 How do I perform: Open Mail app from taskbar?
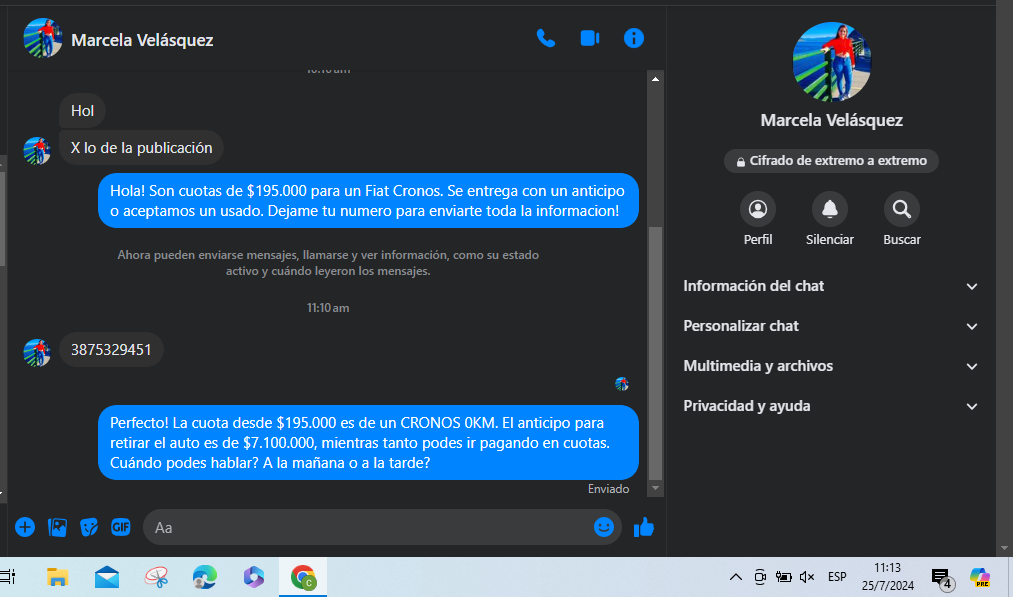click(x=107, y=577)
